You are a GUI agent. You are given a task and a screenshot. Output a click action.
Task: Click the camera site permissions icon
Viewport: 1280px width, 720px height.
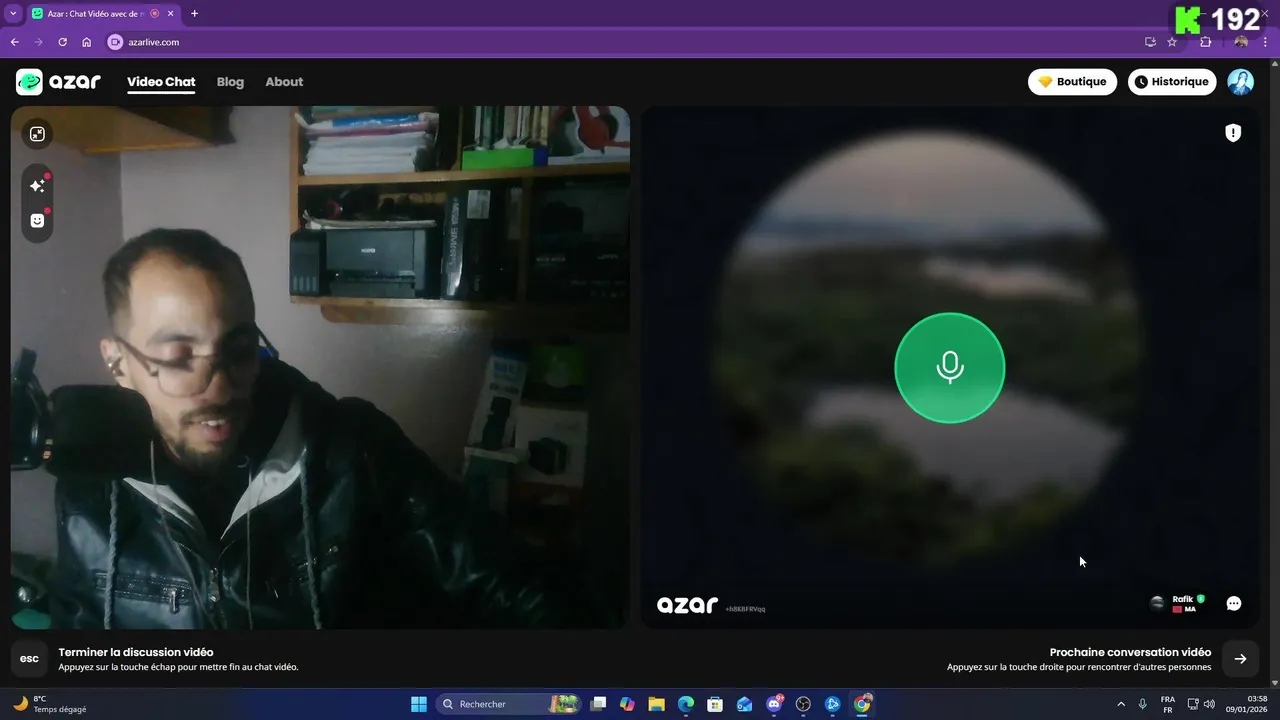point(115,42)
